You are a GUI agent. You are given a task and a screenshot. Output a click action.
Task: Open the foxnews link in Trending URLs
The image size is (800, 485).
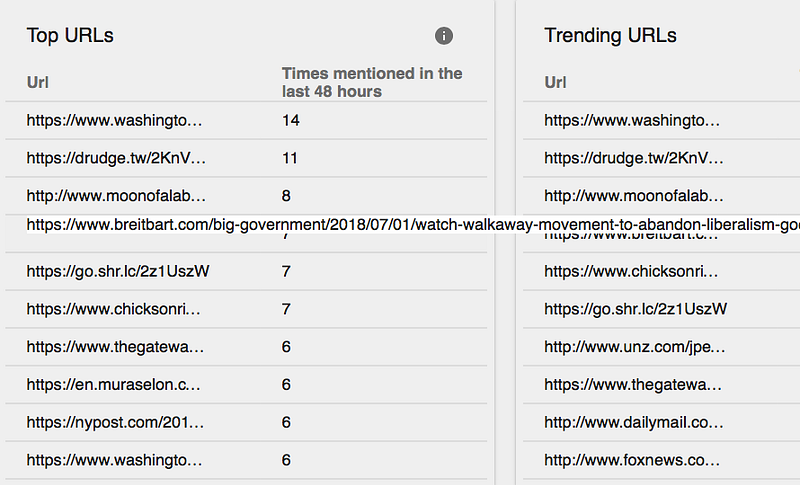tap(632, 461)
